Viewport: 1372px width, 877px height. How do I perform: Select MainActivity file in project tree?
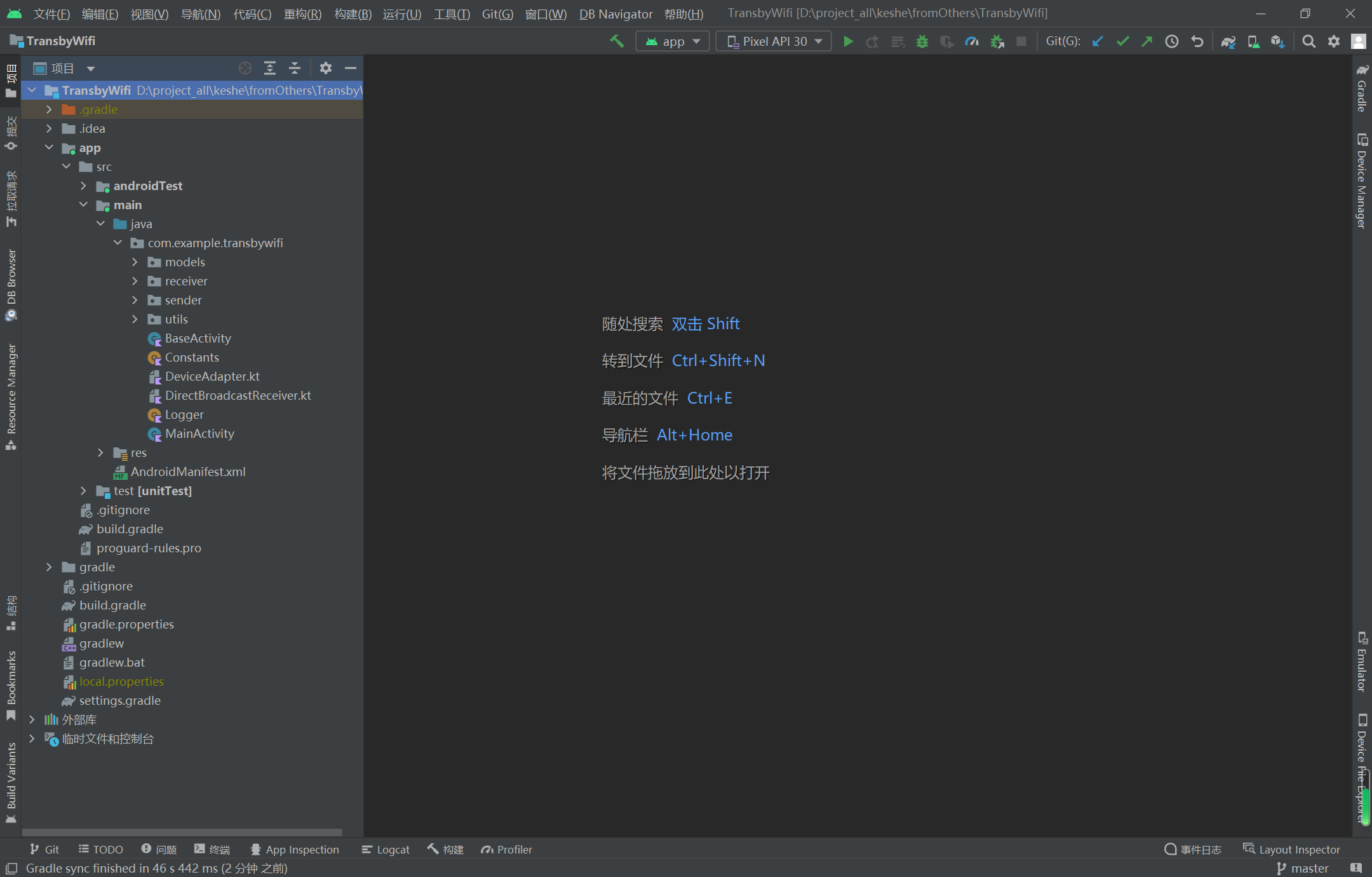199,433
